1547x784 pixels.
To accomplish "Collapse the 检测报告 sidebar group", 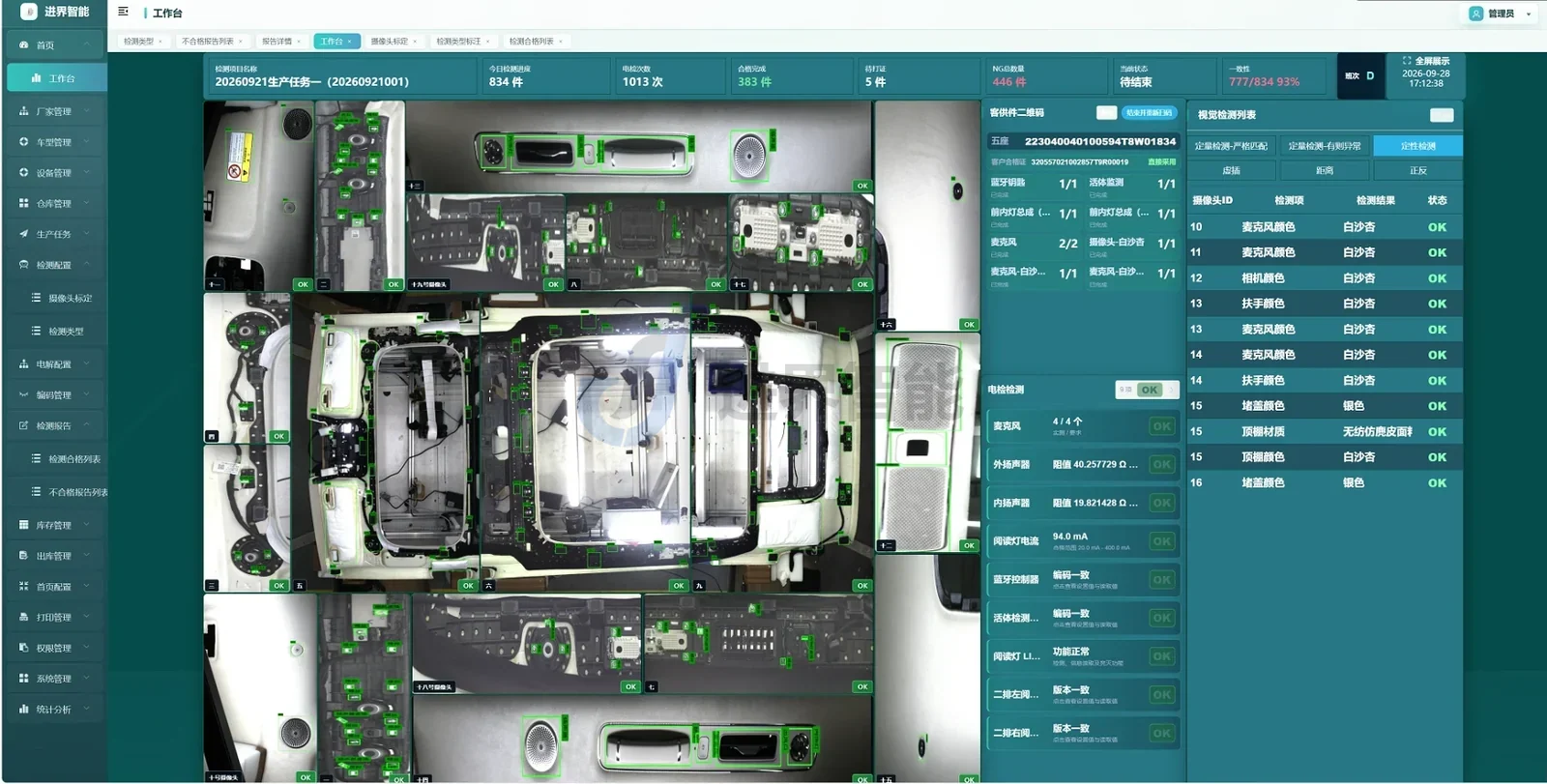I will (x=54, y=425).
